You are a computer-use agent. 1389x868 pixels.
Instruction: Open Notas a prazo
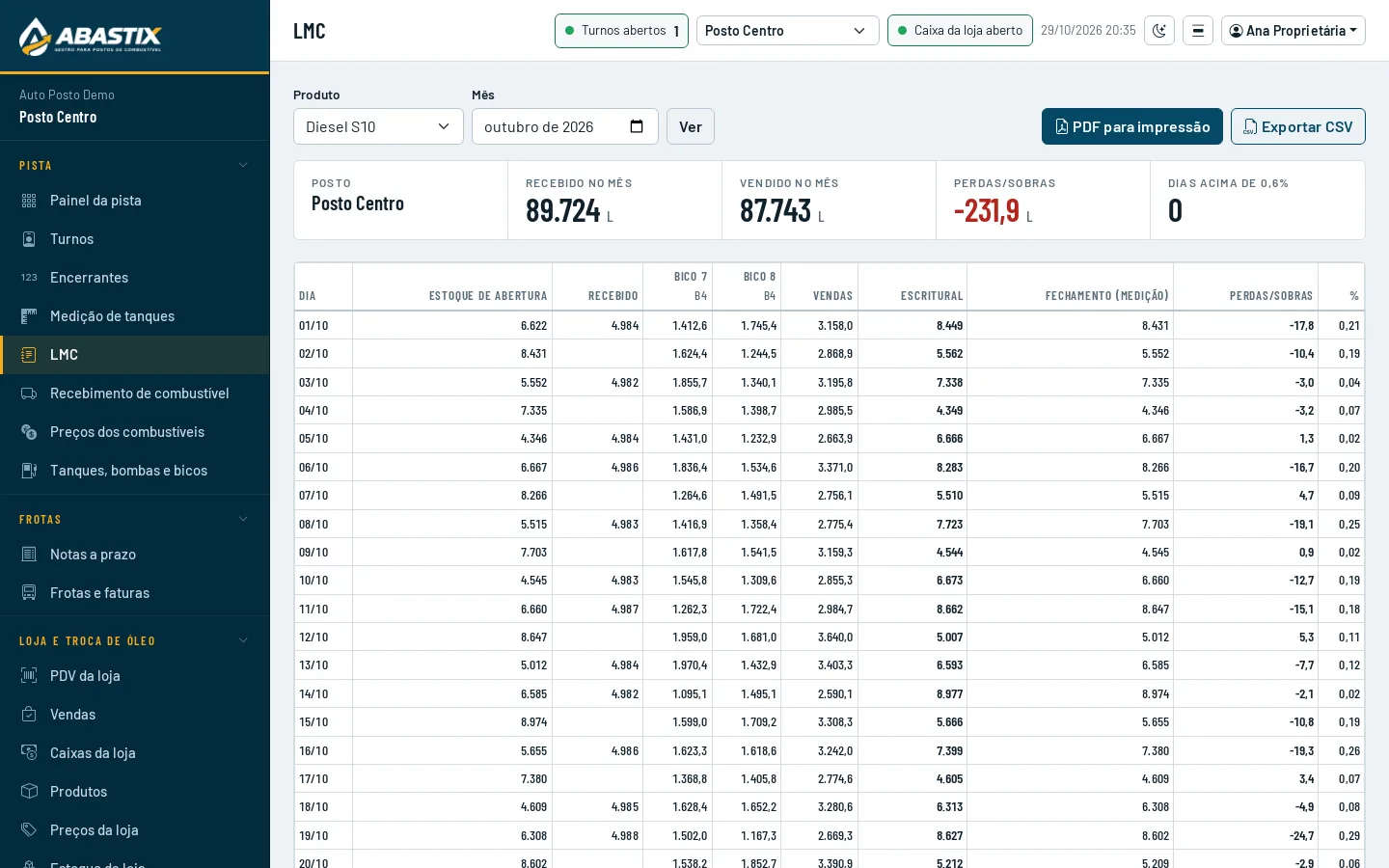coord(135,555)
